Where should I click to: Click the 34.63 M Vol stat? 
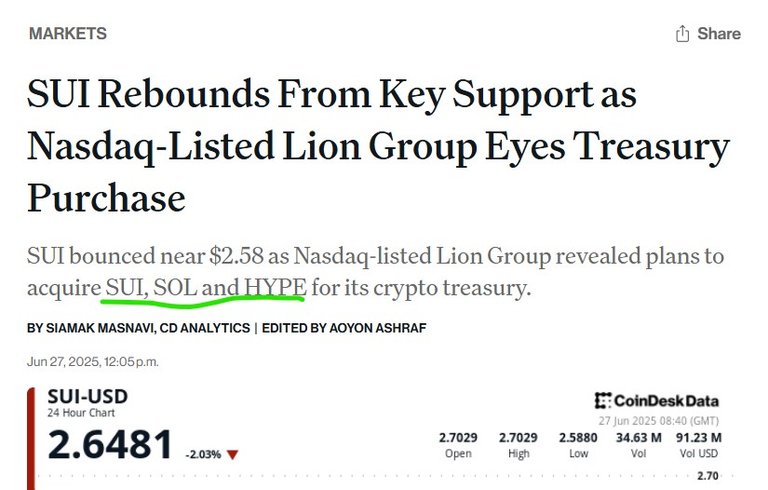pos(638,445)
